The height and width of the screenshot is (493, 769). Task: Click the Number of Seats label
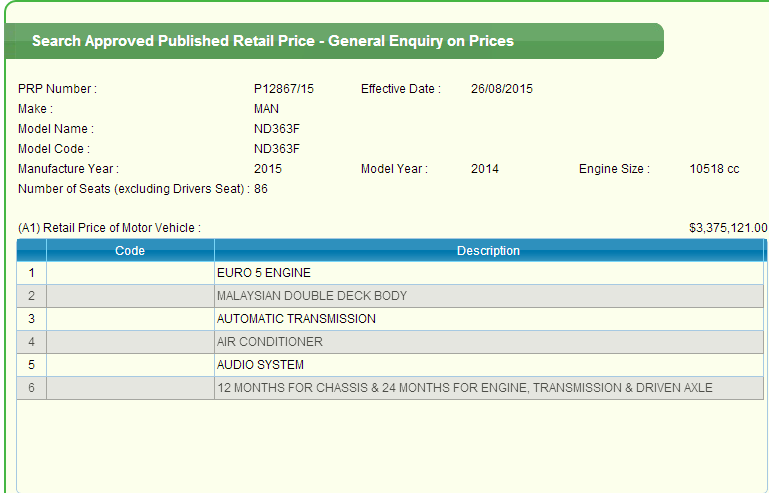click(134, 189)
